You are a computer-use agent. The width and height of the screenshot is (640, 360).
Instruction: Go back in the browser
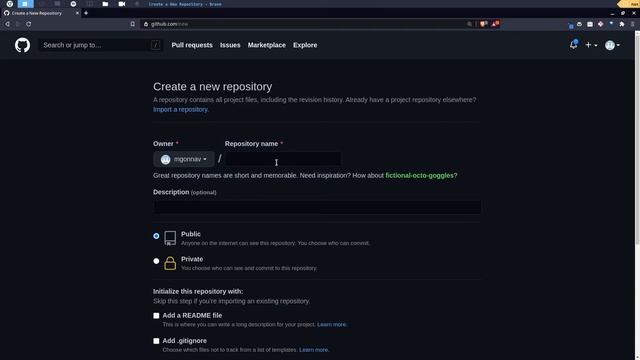point(7,24)
